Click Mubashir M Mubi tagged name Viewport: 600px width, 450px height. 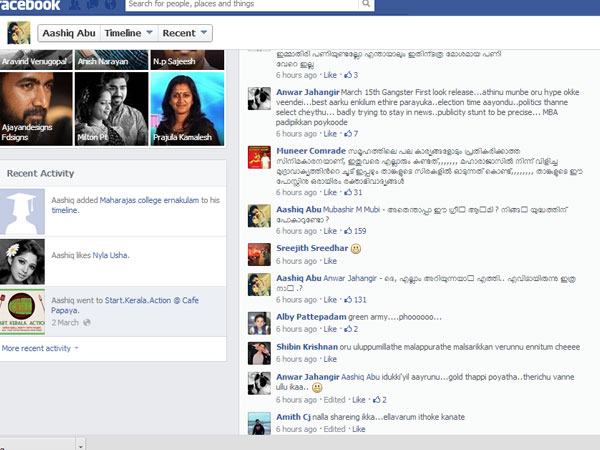(x=351, y=209)
